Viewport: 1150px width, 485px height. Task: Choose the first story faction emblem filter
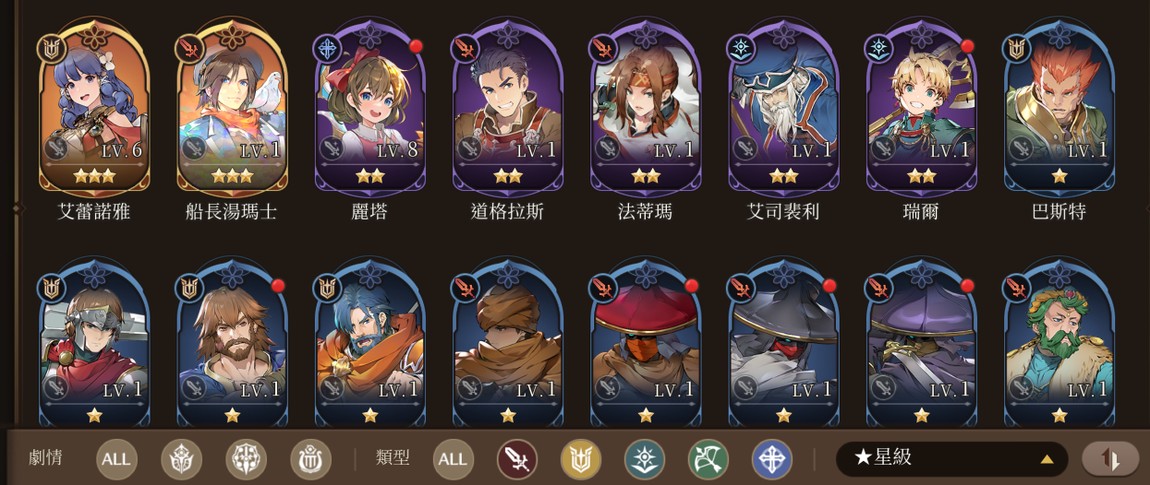coord(181,459)
